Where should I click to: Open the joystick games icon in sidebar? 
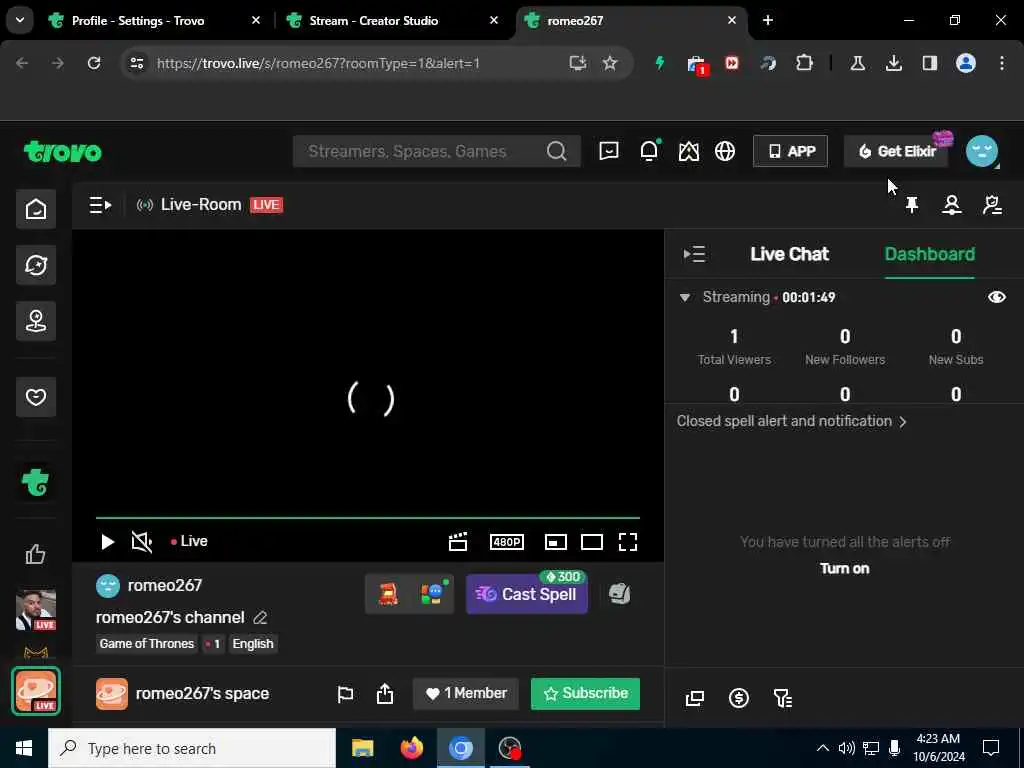pyautogui.click(x=36, y=321)
